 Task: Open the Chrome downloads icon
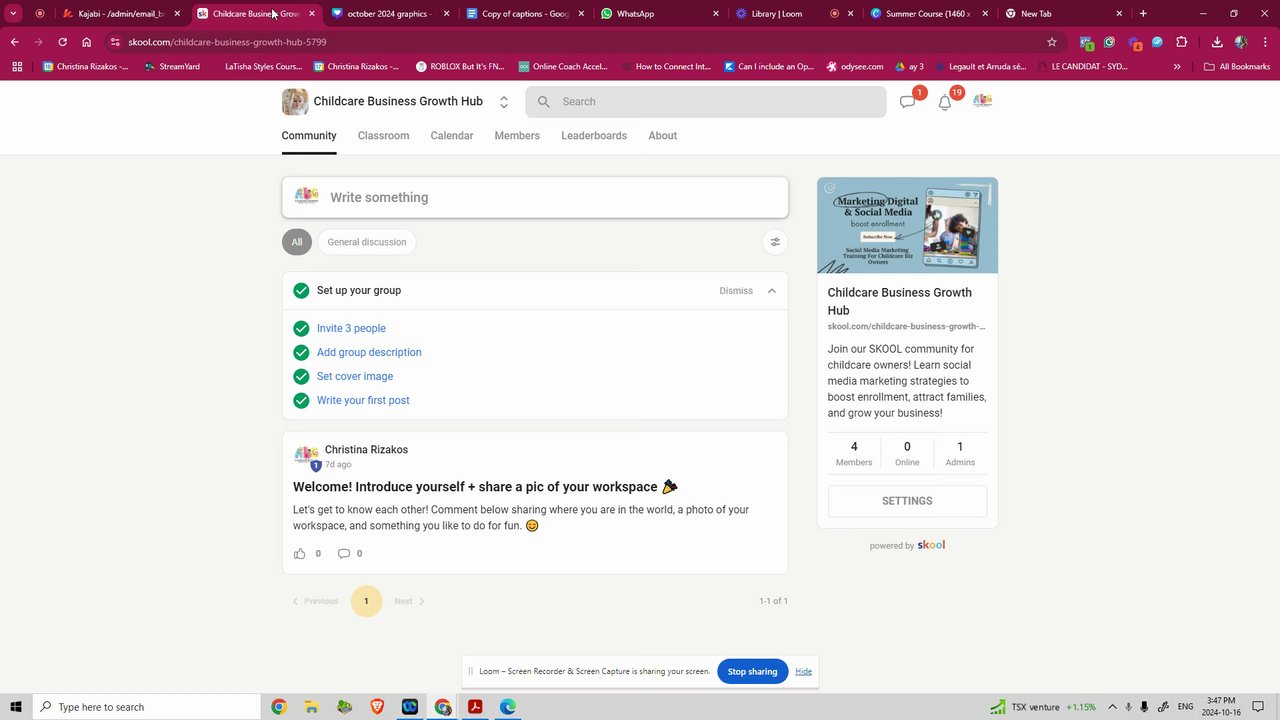point(1217,42)
